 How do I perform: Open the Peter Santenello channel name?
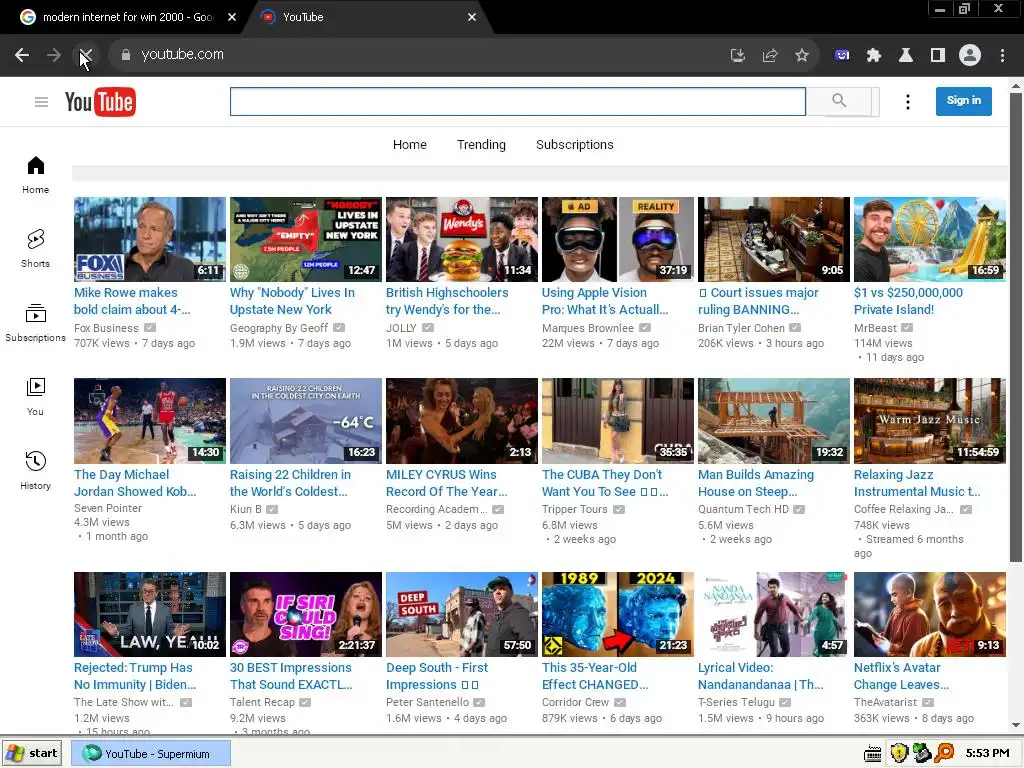point(427,702)
